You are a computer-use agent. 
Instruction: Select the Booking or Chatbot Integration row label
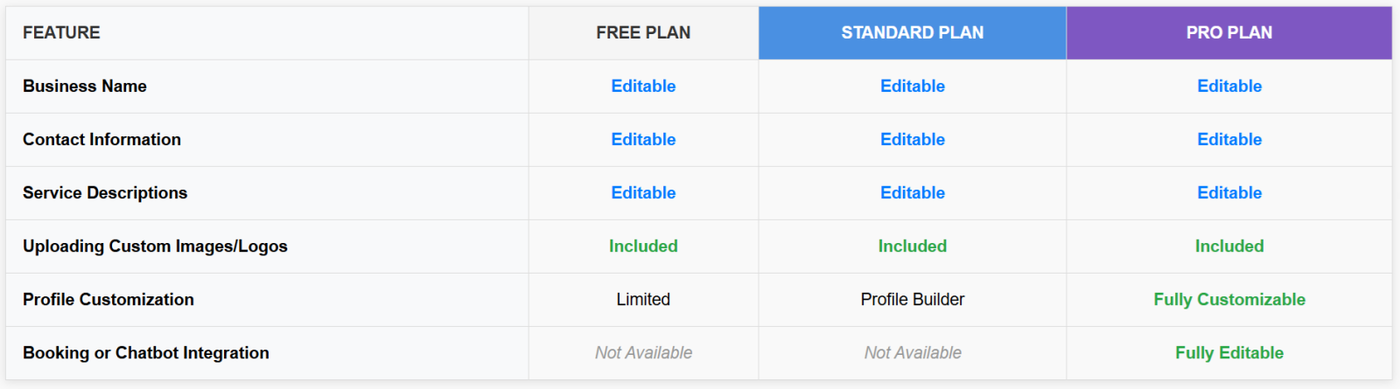146,352
